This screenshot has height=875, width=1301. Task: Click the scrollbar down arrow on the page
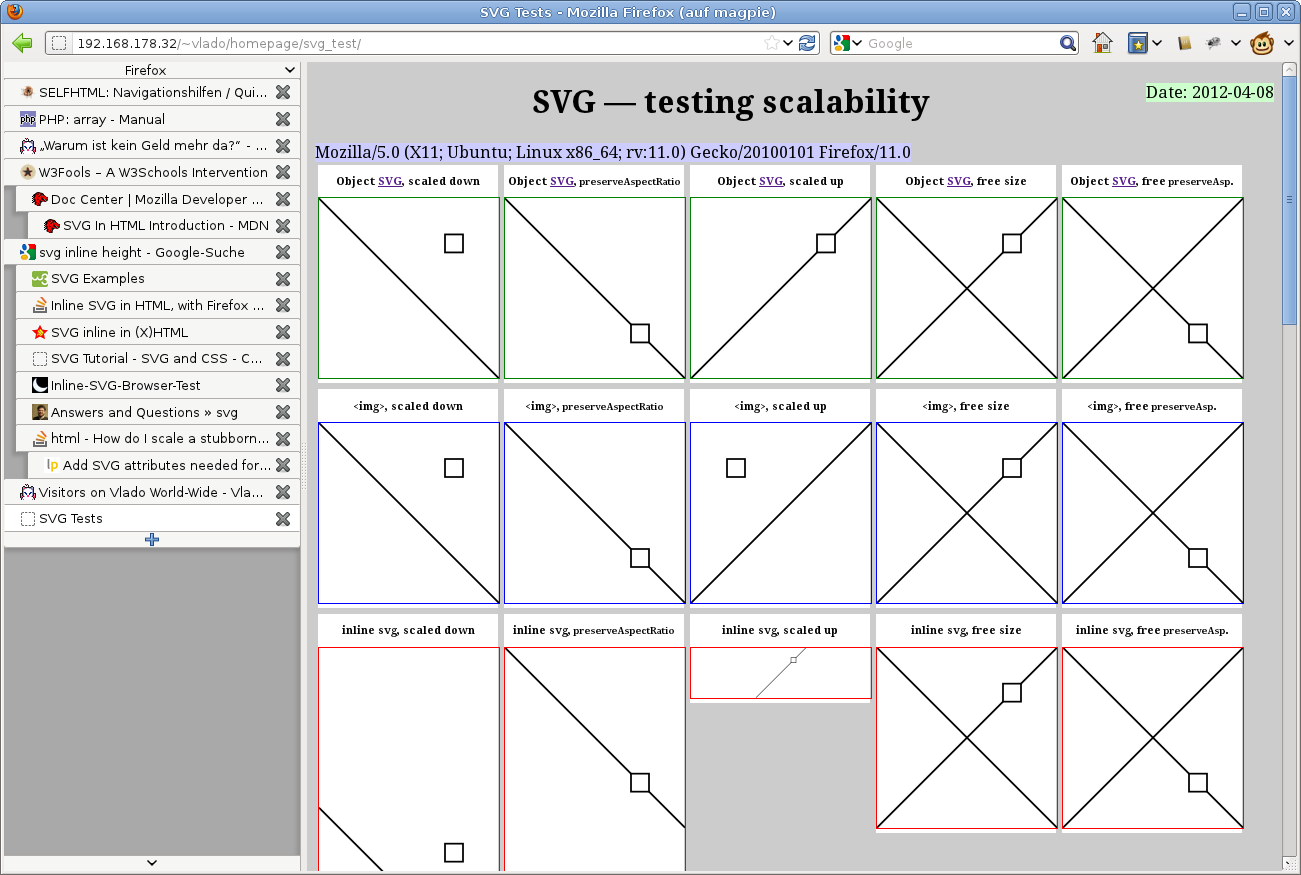tap(1289, 862)
